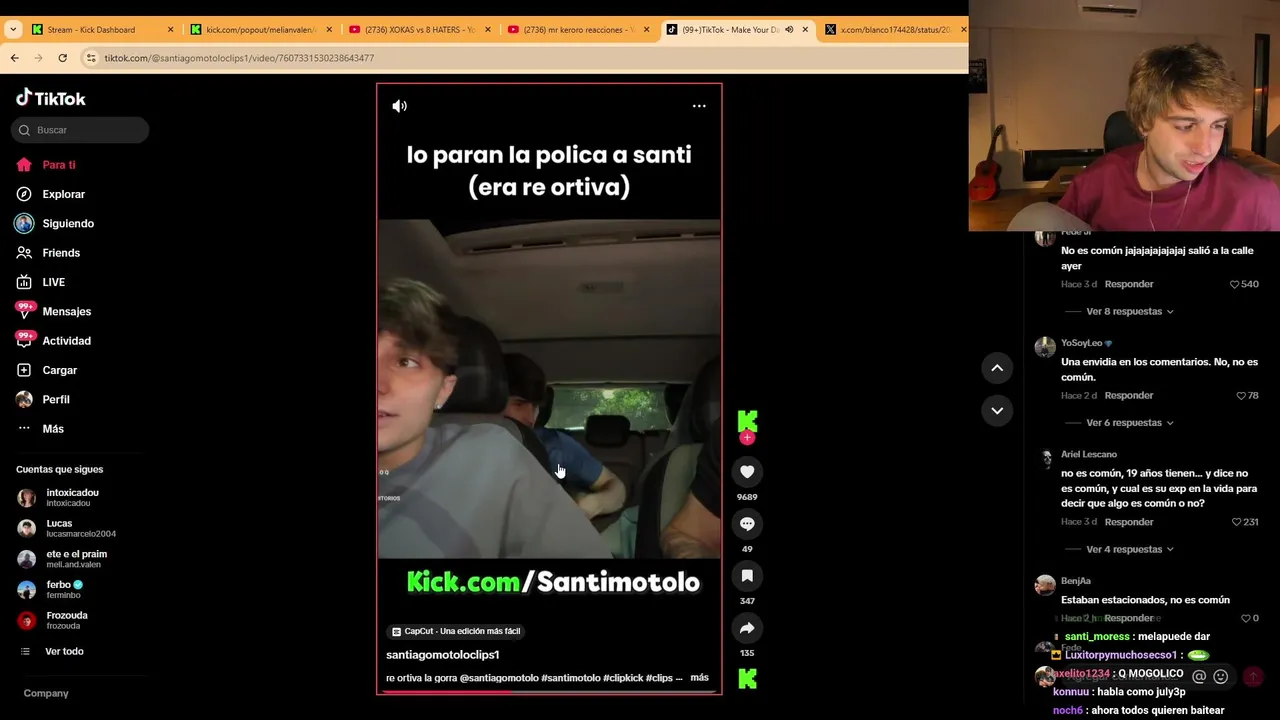Click CapCut edición más fácil tag
This screenshot has height=720, width=1280.
[x=457, y=631]
